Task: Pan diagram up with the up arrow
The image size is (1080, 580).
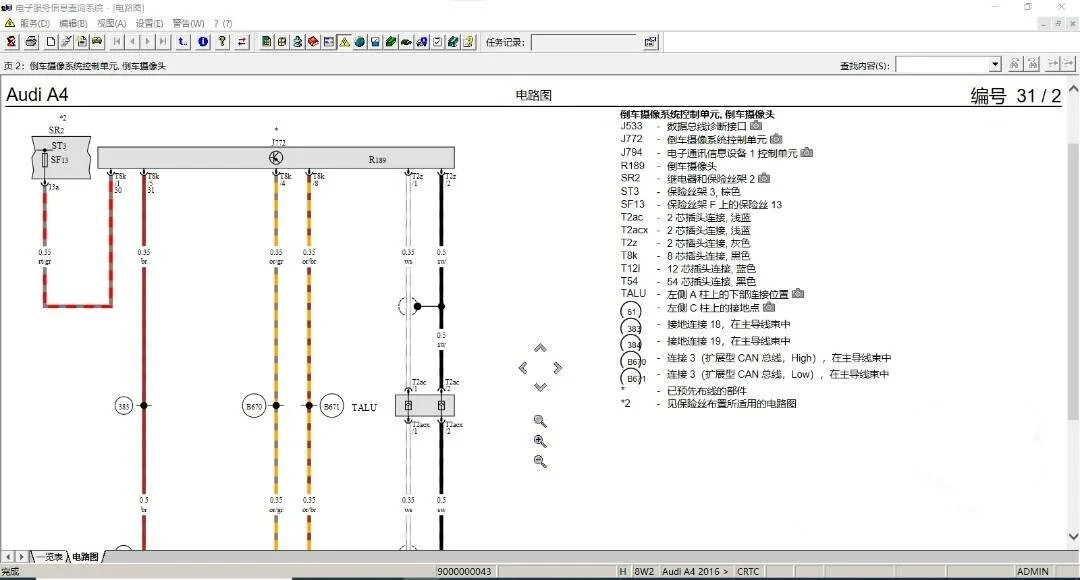Action: click(x=540, y=349)
